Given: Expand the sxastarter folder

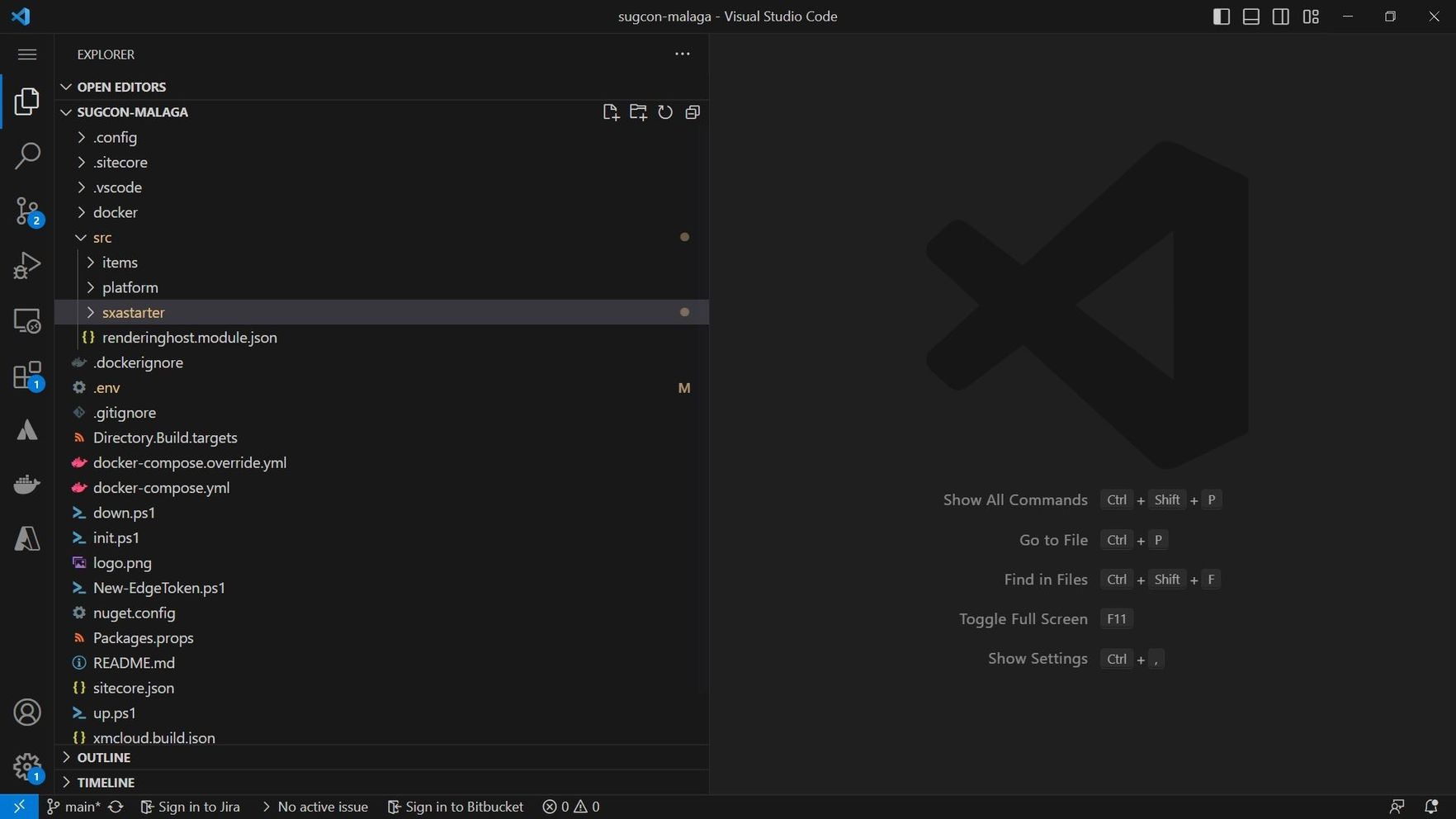Looking at the screenshot, I should coord(133,313).
